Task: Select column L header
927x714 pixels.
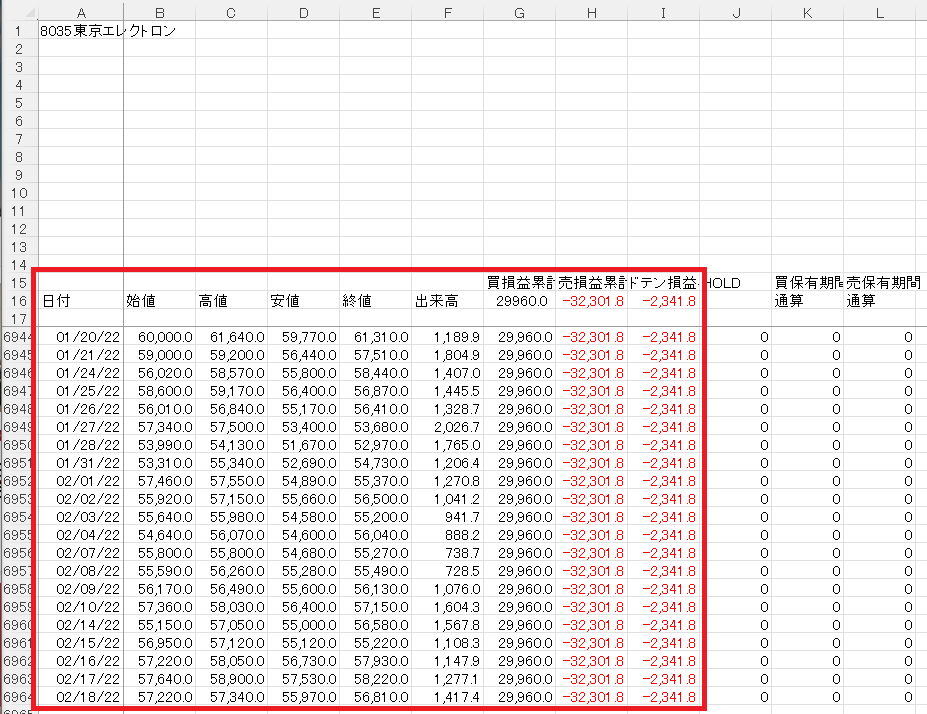Action: pos(880,13)
